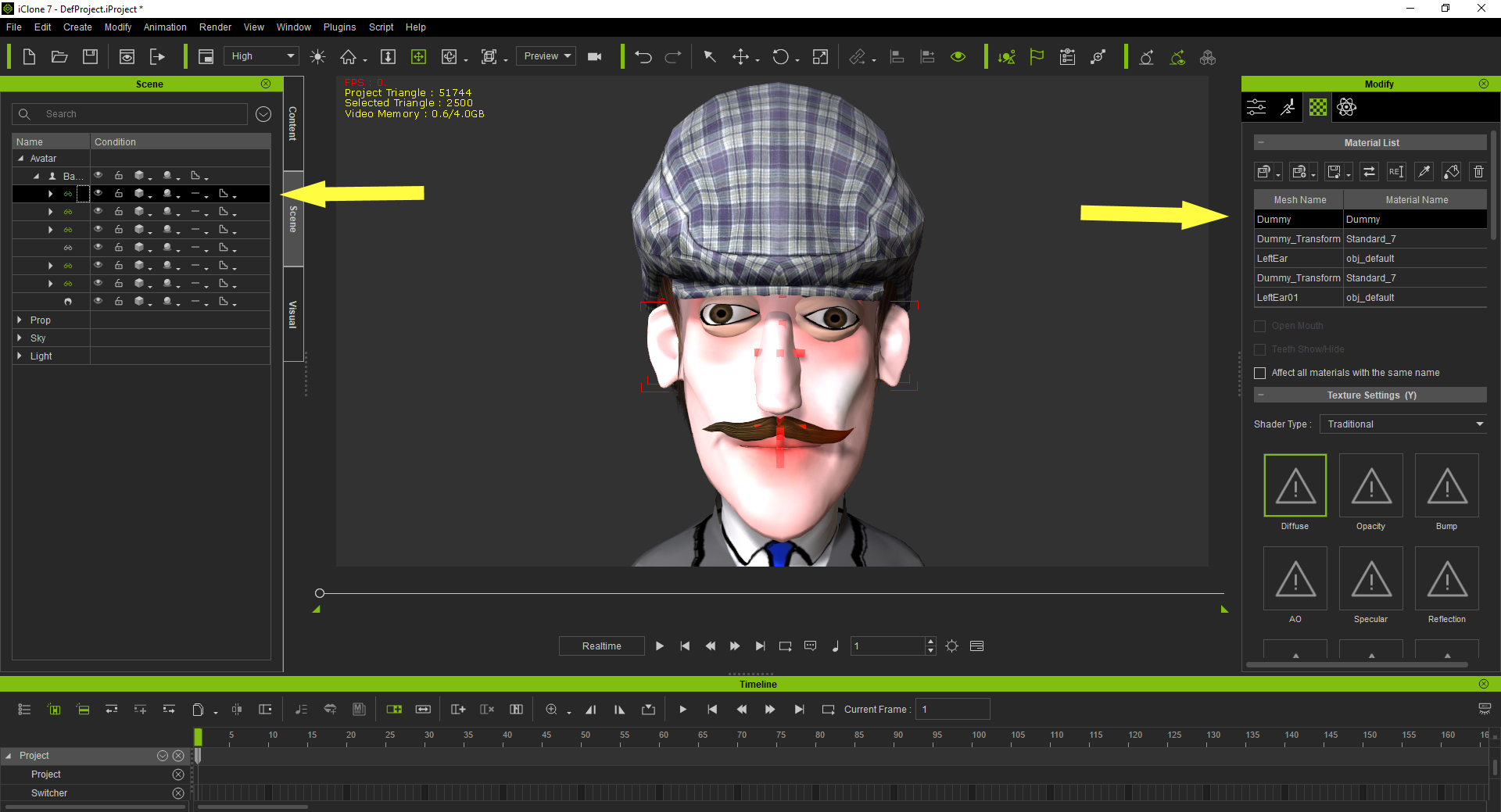Switch to the Content side tab
This screenshot has width=1501, height=812.
[x=293, y=123]
